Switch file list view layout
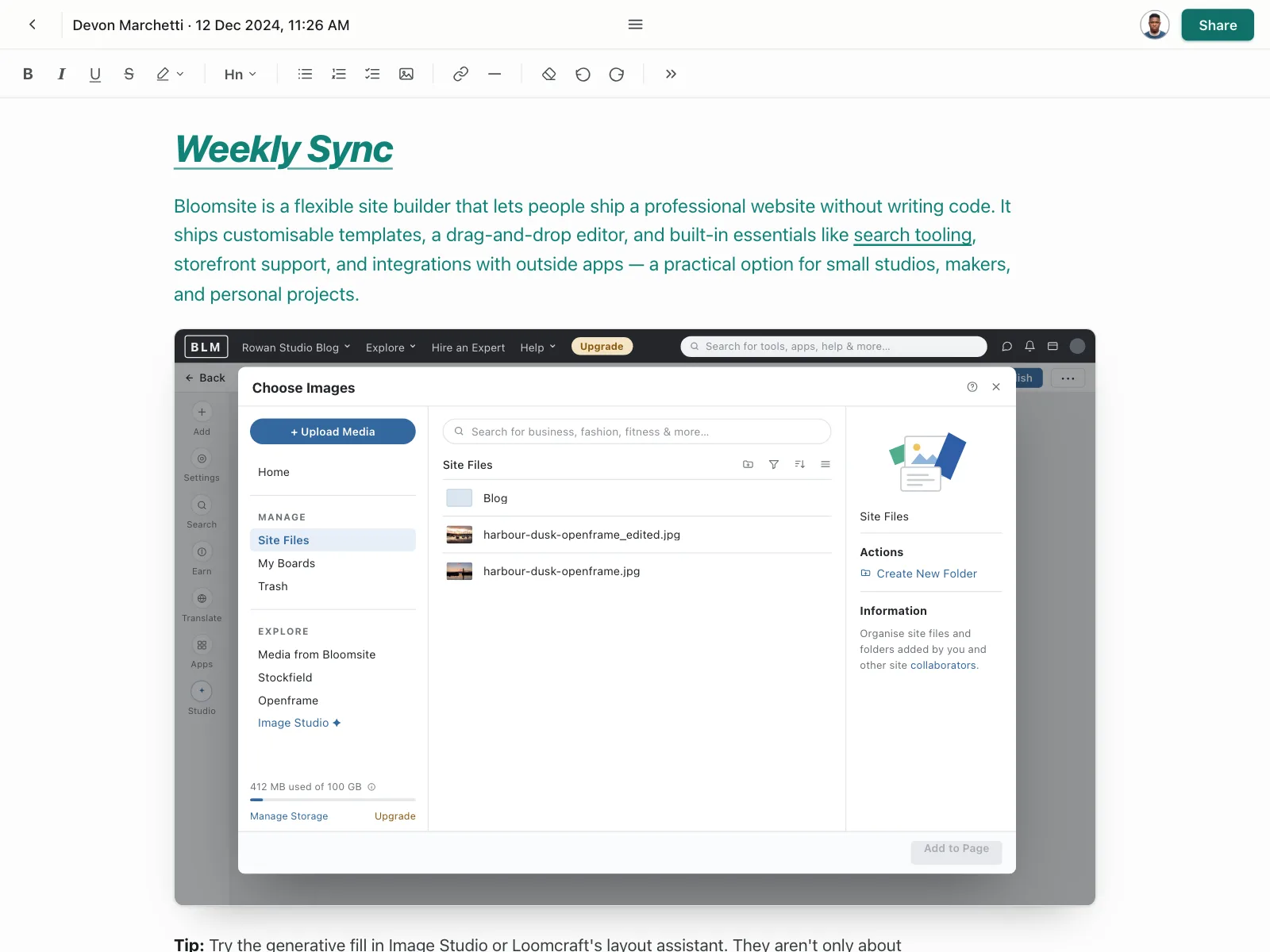This screenshot has height=952, width=1270. (825, 464)
